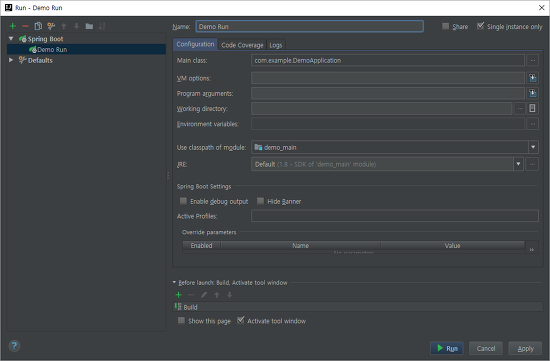Create new folder using toolbar folder icon
The width and height of the screenshot is (550, 361).
(x=89, y=26)
